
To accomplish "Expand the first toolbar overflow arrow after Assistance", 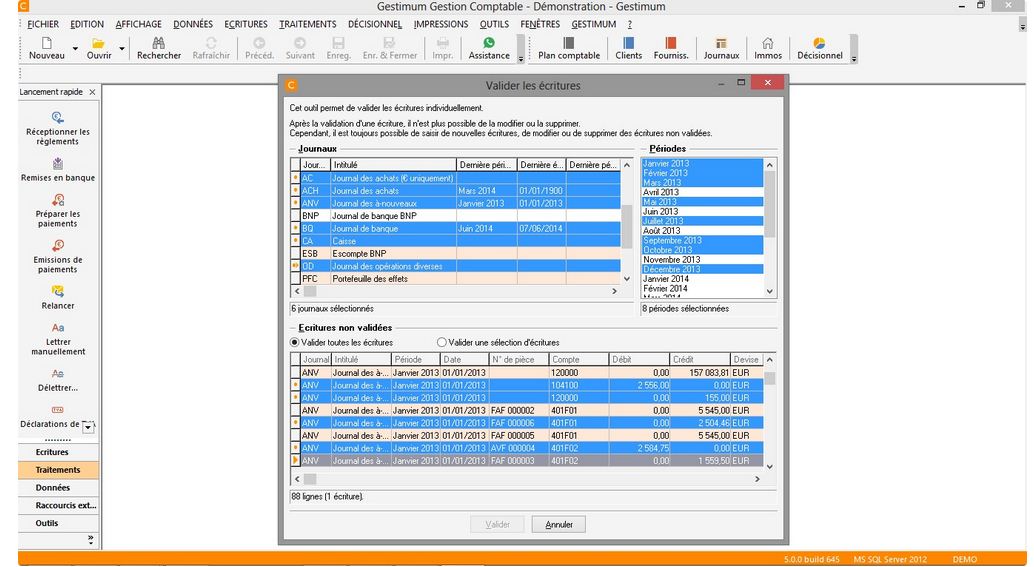I will point(520,59).
